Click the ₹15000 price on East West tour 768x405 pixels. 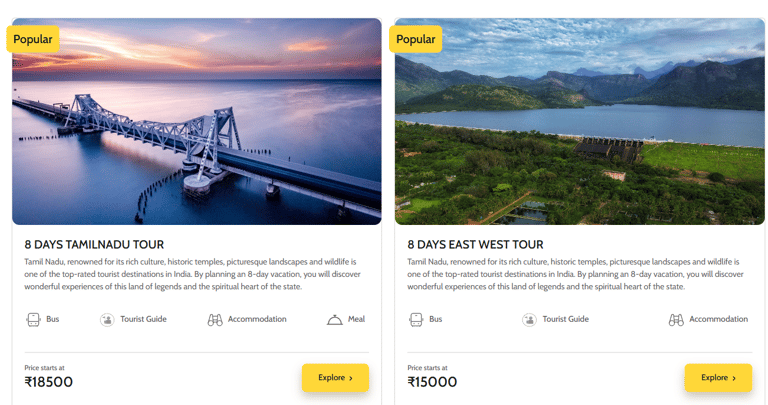click(432, 382)
